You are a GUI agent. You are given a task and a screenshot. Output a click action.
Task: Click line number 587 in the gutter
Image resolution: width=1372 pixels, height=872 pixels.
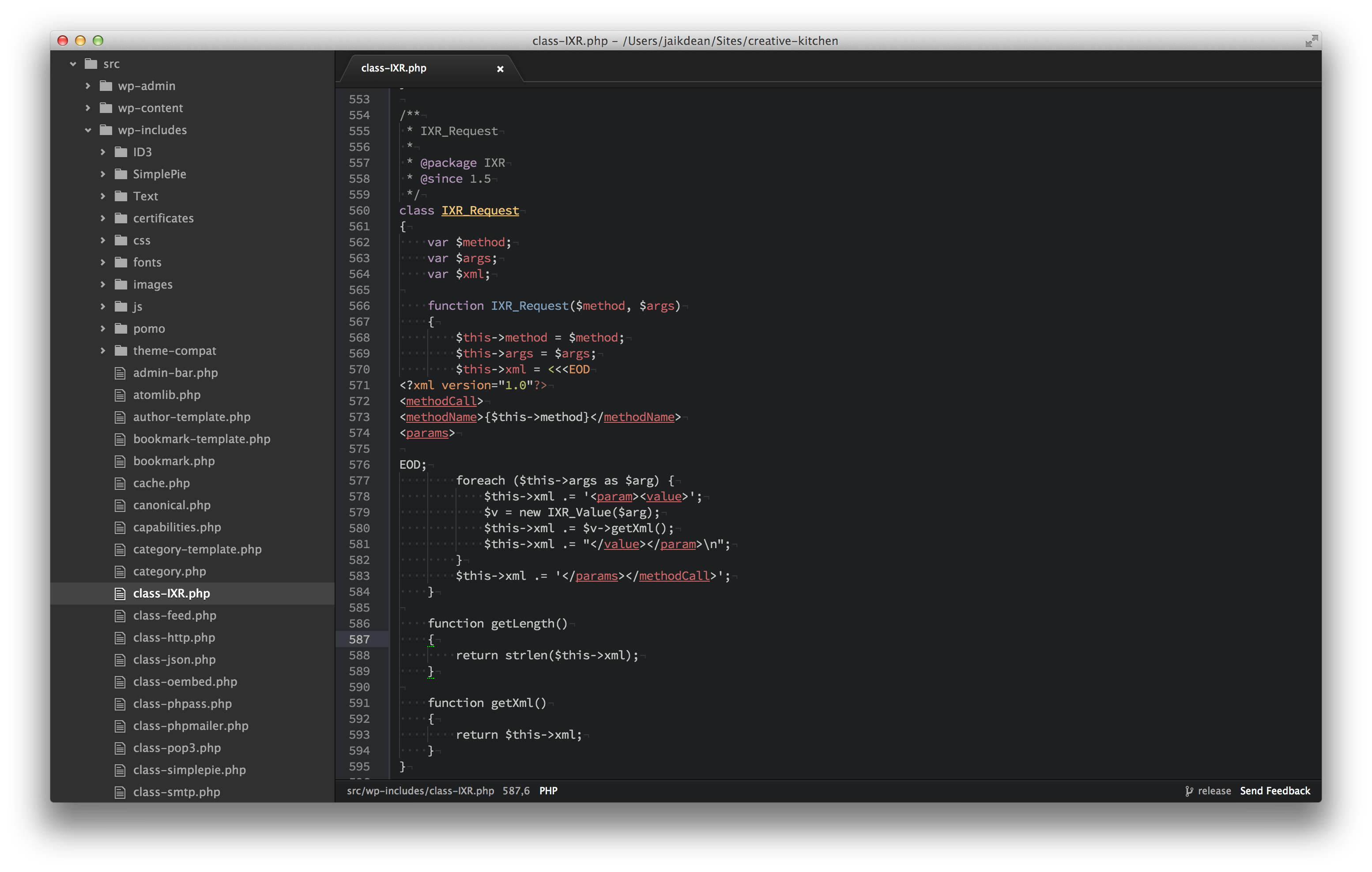tap(359, 639)
